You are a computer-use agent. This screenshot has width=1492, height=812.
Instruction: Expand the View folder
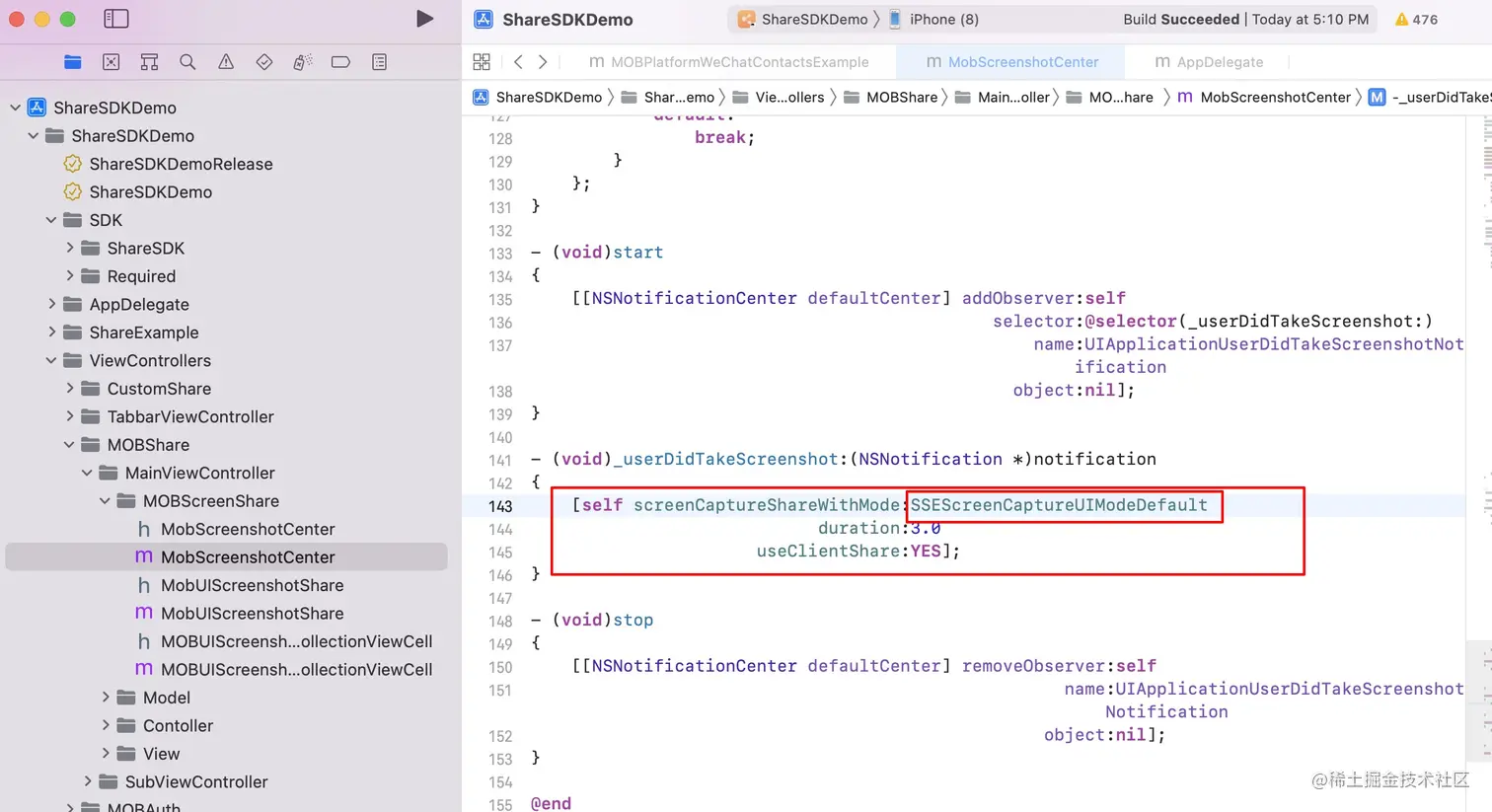[x=105, y=754]
